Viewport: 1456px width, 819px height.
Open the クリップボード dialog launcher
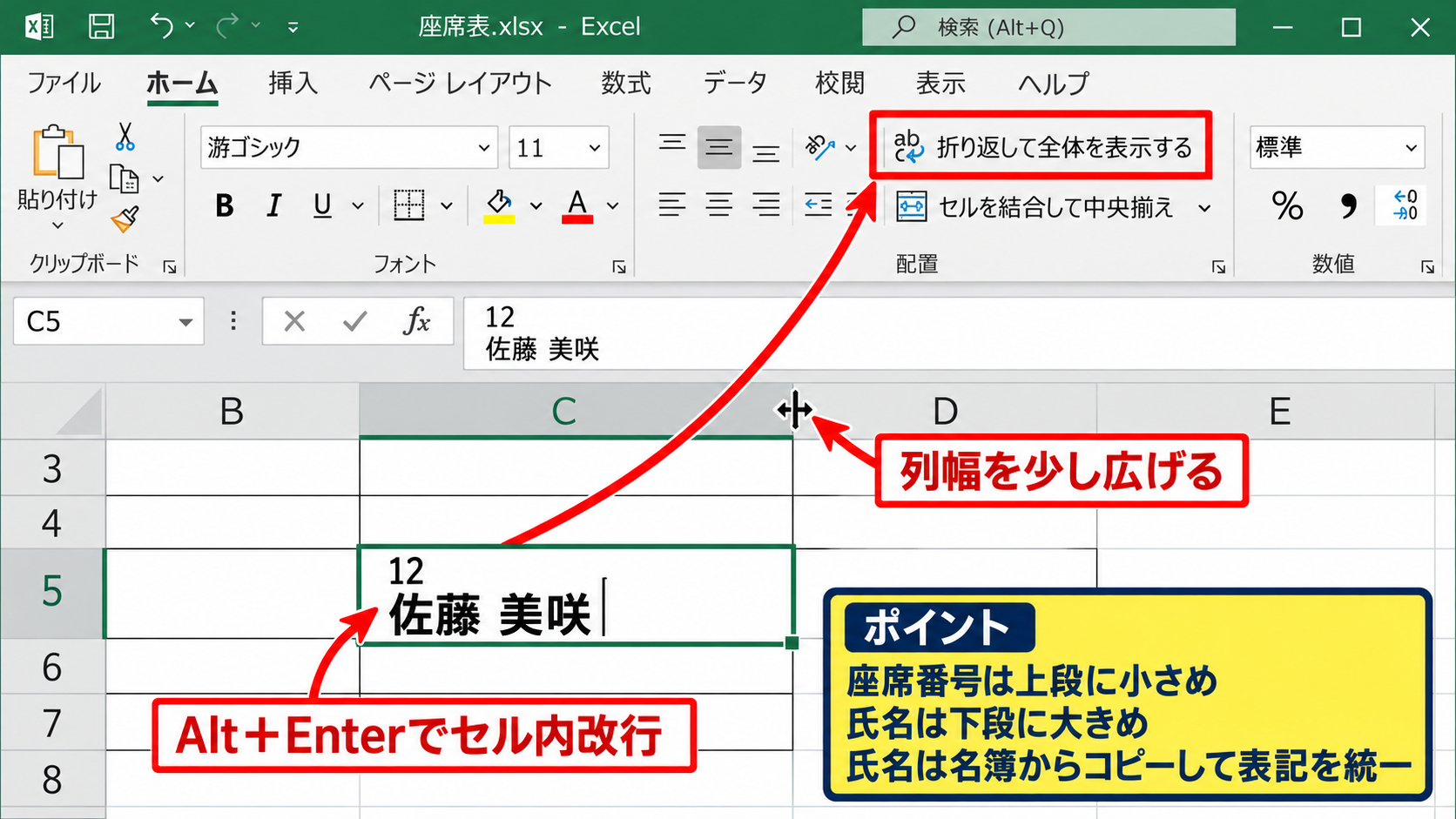170,267
